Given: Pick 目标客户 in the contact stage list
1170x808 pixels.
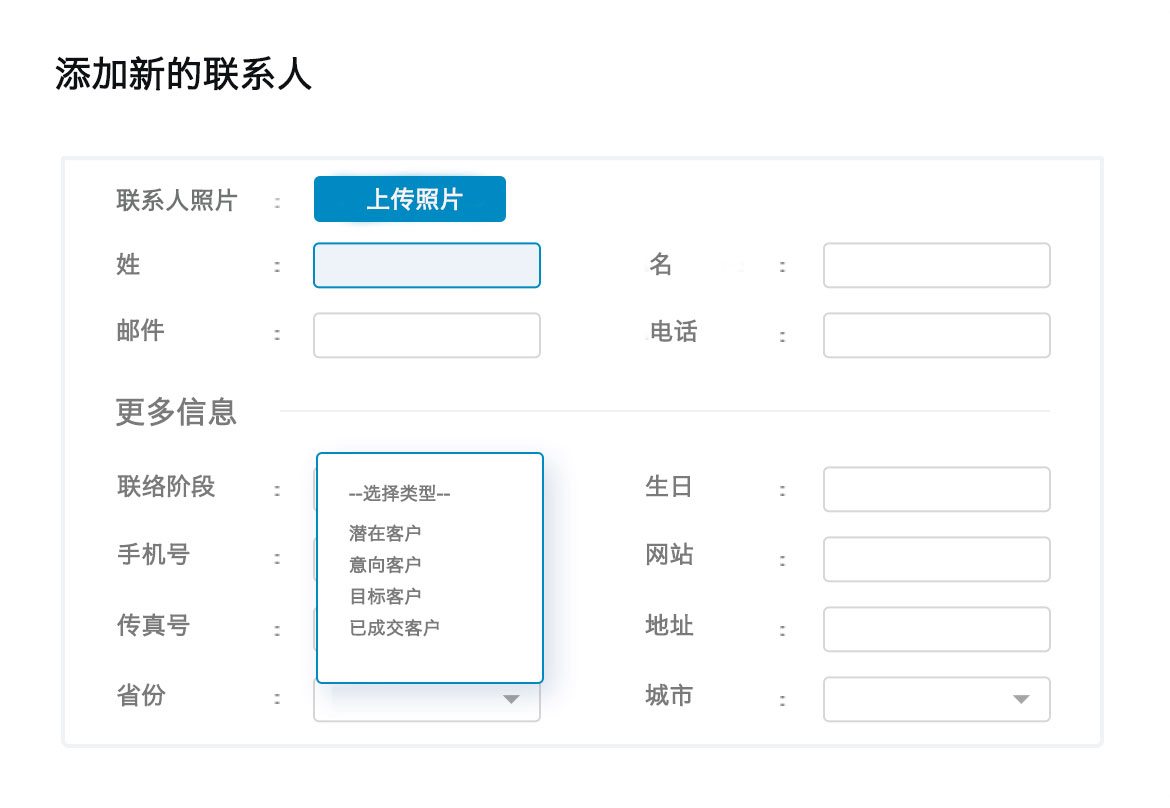Looking at the screenshot, I should pos(385,595).
